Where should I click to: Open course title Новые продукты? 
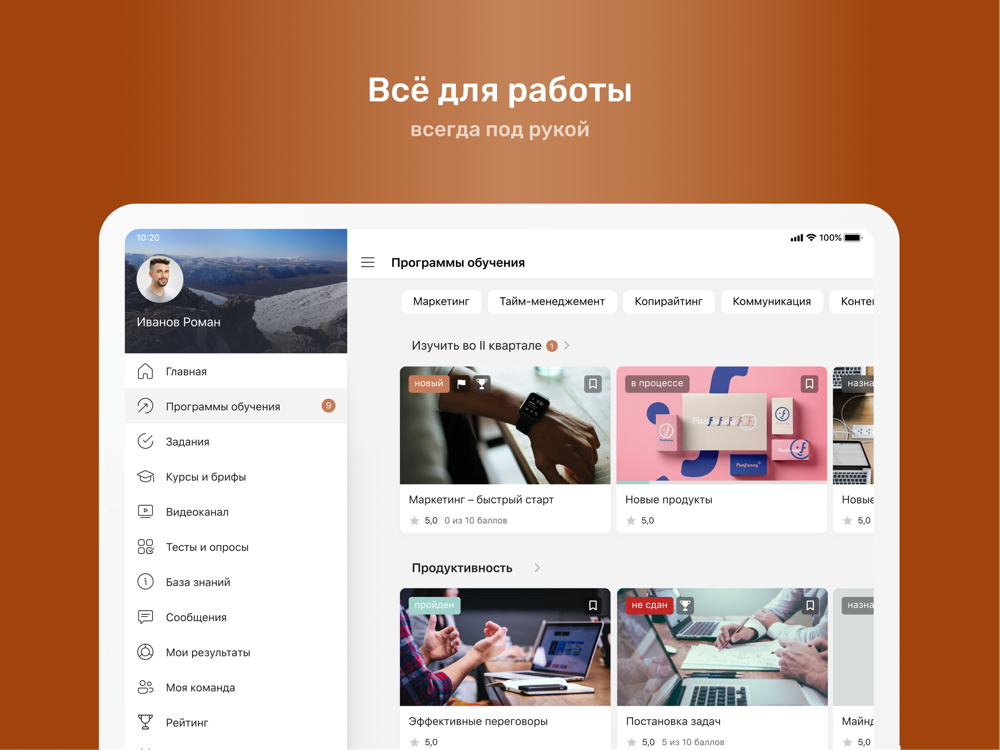pos(668,499)
